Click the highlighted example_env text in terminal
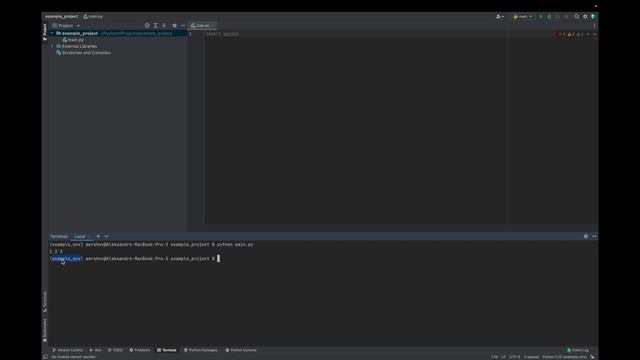The width and height of the screenshot is (640, 360). 66,259
